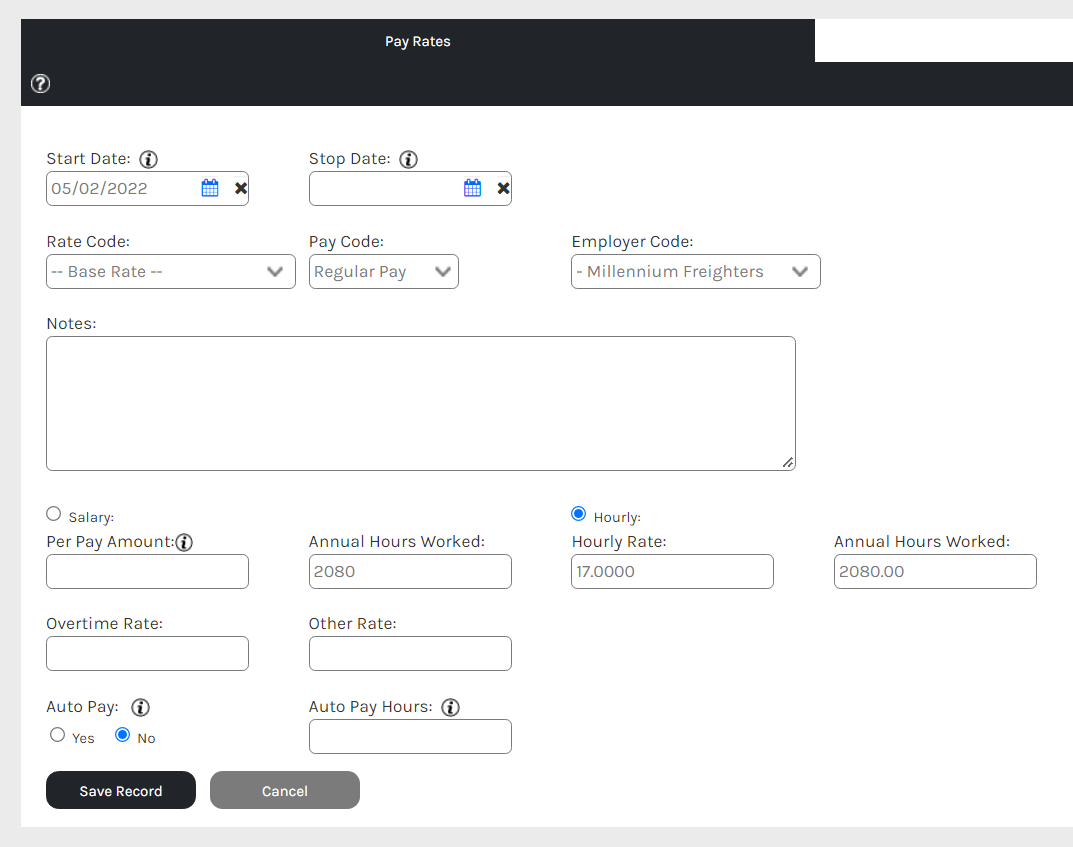Clear the Stop Date value

504,188
